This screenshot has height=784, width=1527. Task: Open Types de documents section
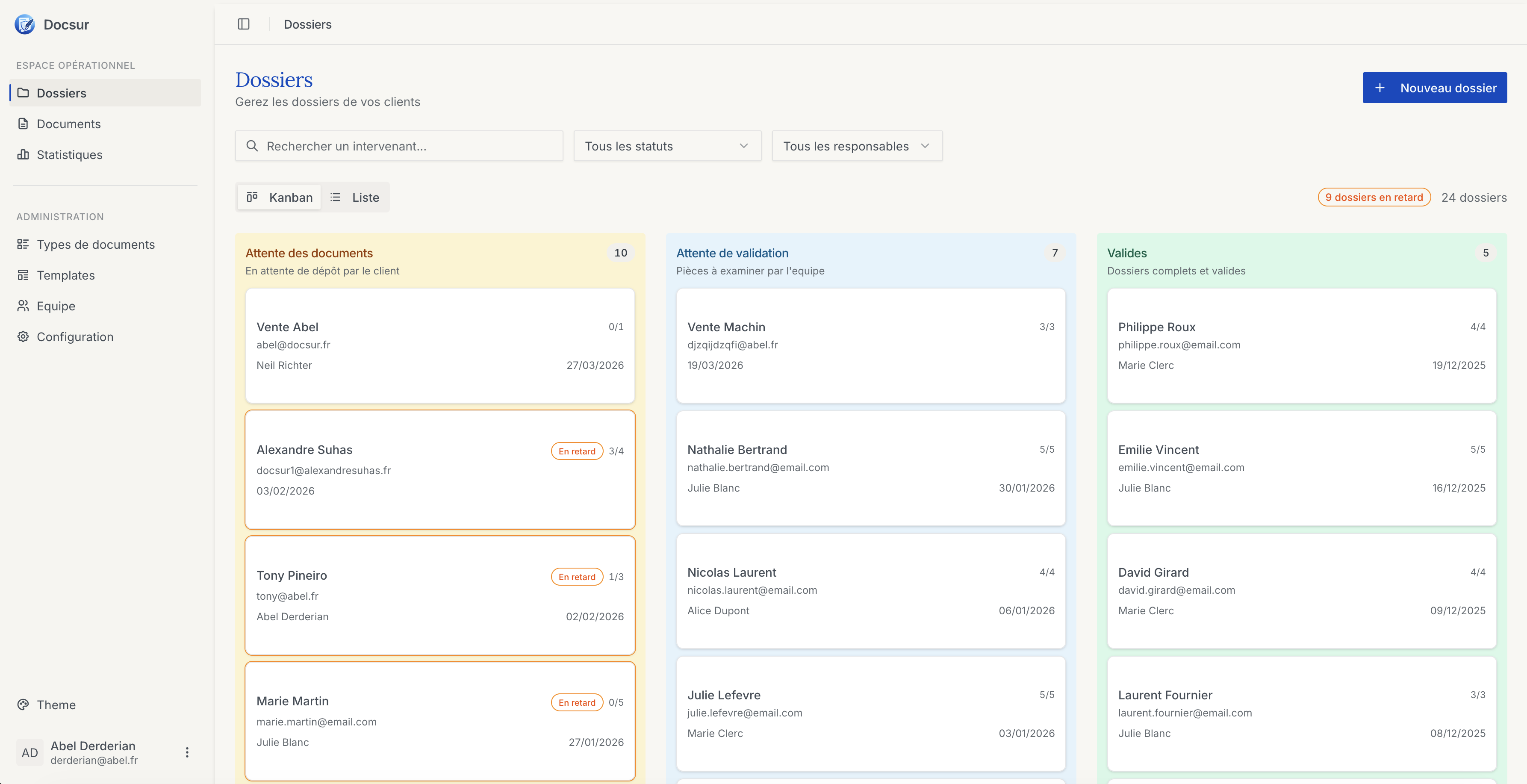pos(95,245)
